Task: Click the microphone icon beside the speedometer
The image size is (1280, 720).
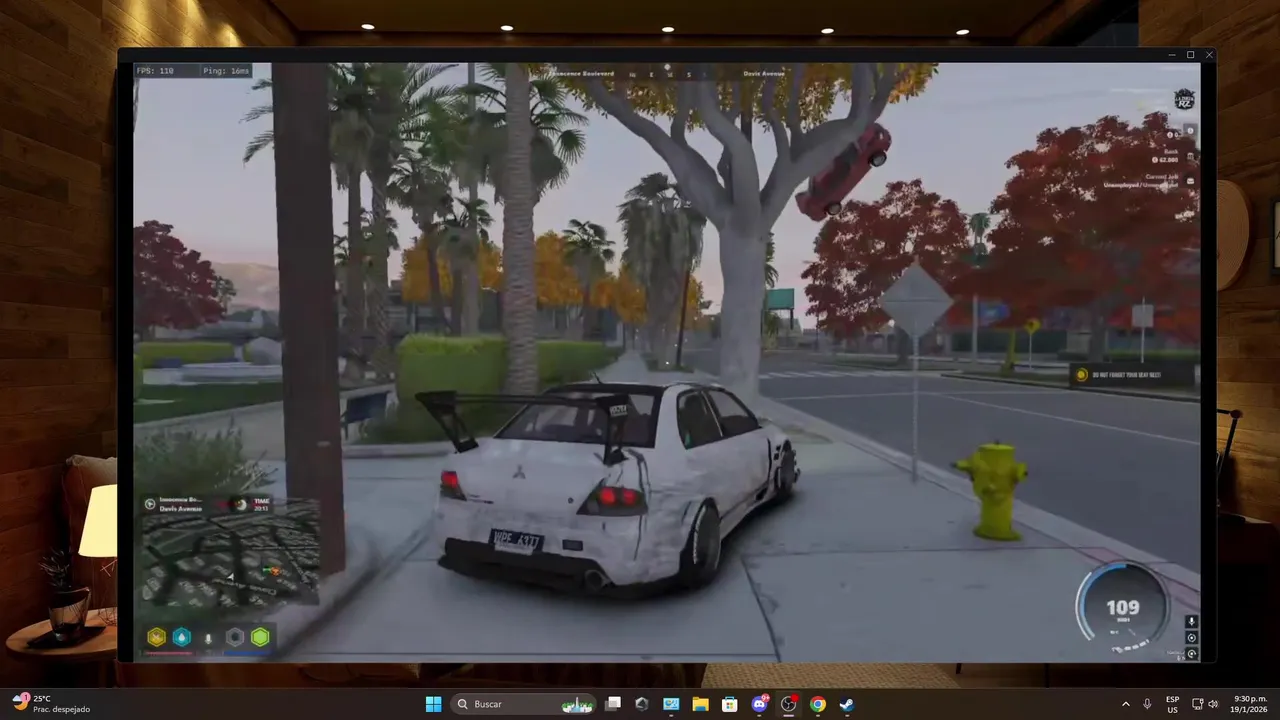Action: pos(1191,622)
